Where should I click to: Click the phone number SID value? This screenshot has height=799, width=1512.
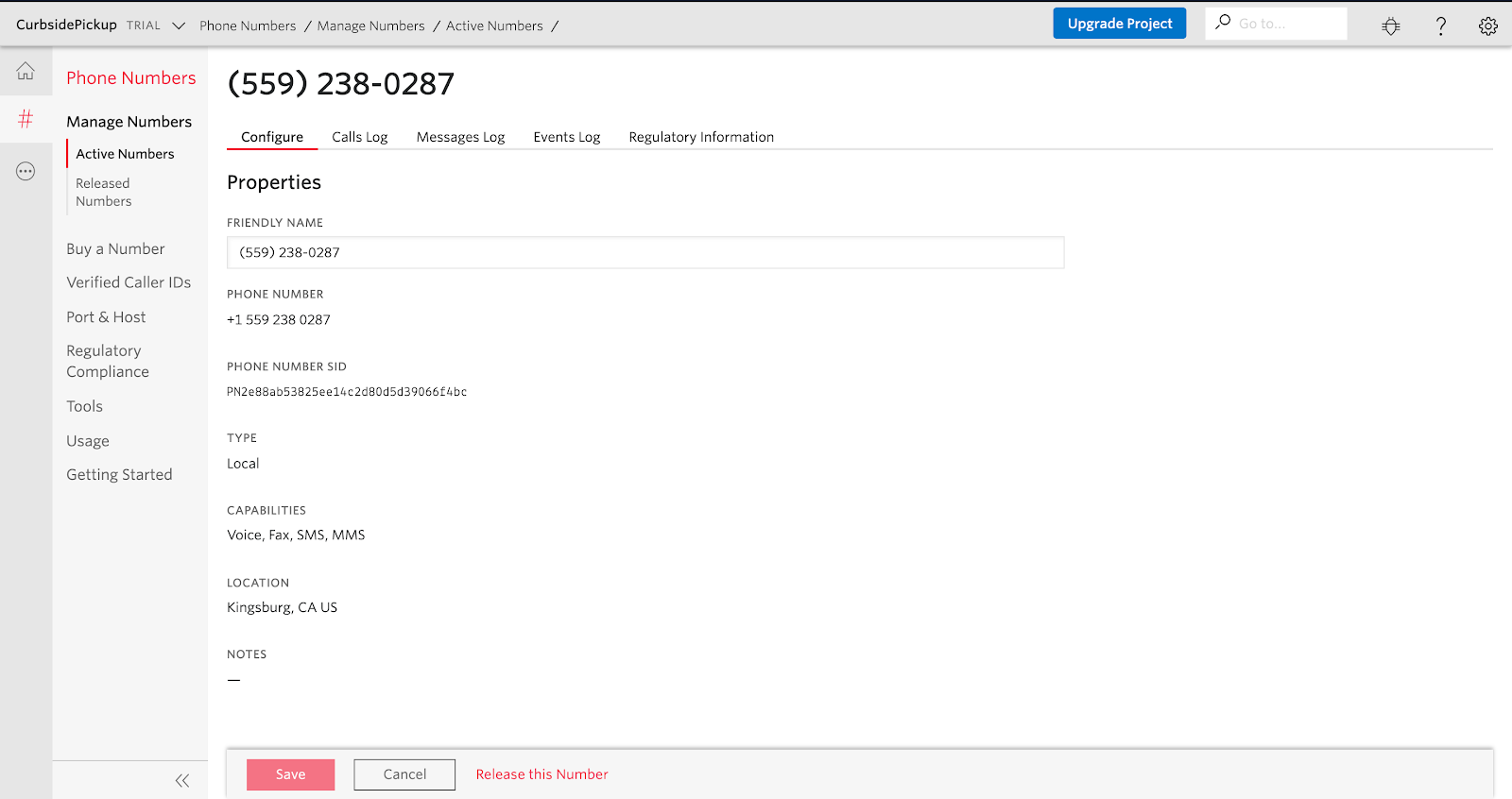tap(347, 392)
